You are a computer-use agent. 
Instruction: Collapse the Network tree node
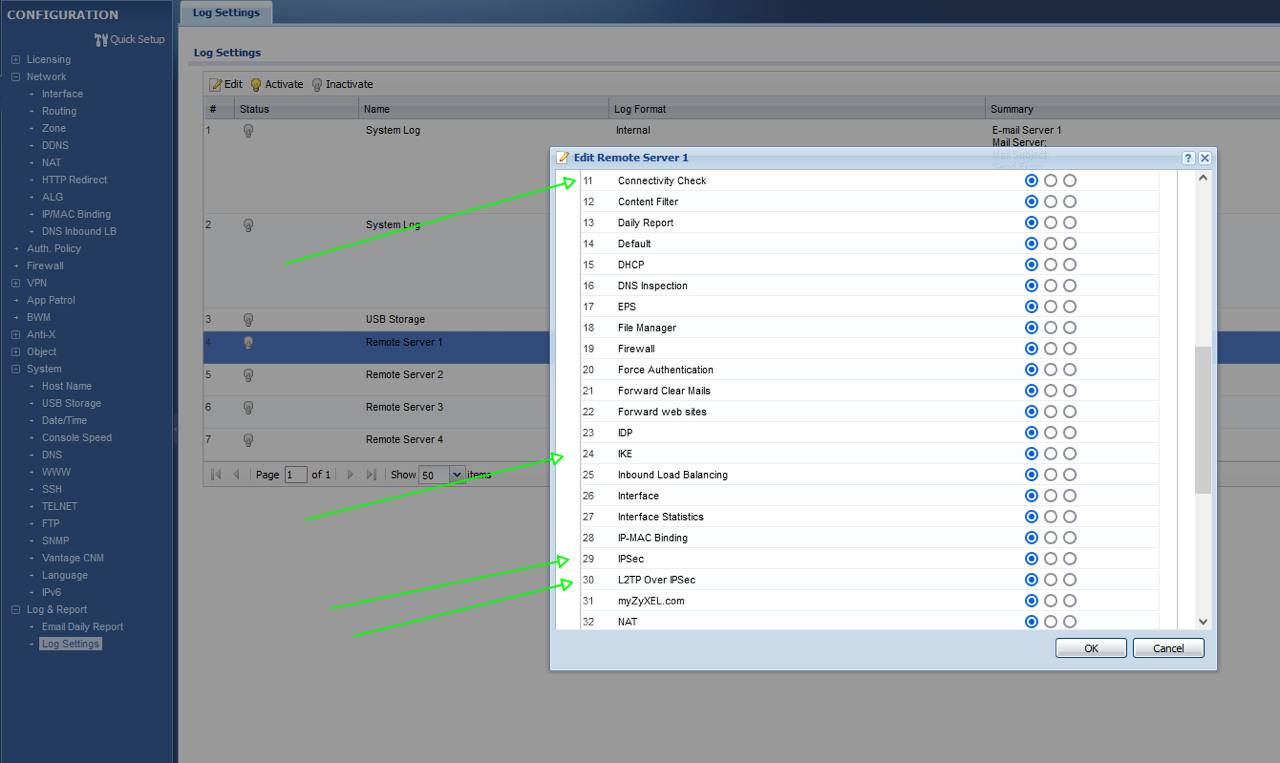[15, 77]
